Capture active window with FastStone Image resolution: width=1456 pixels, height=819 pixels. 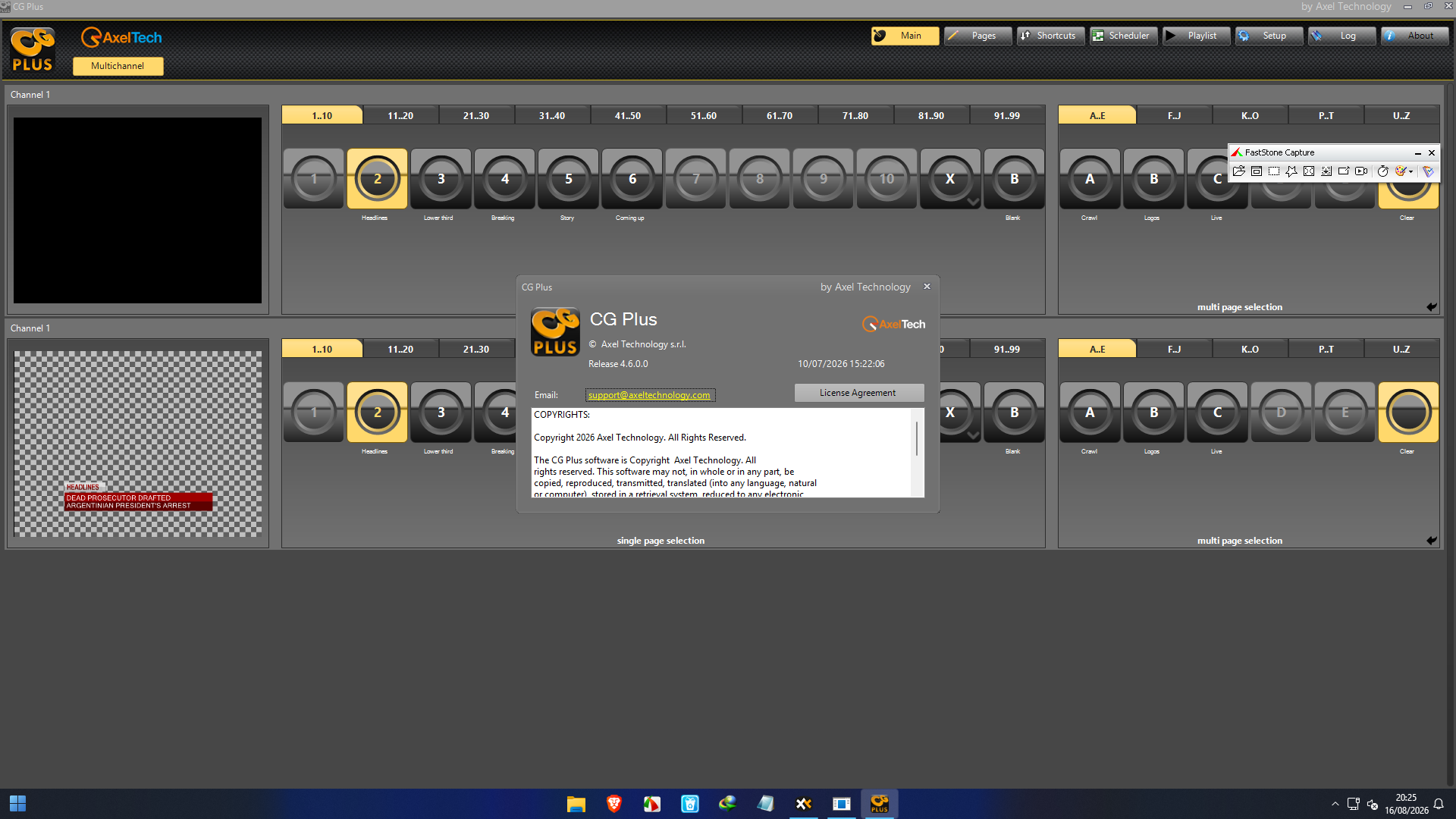tap(1257, 171)
